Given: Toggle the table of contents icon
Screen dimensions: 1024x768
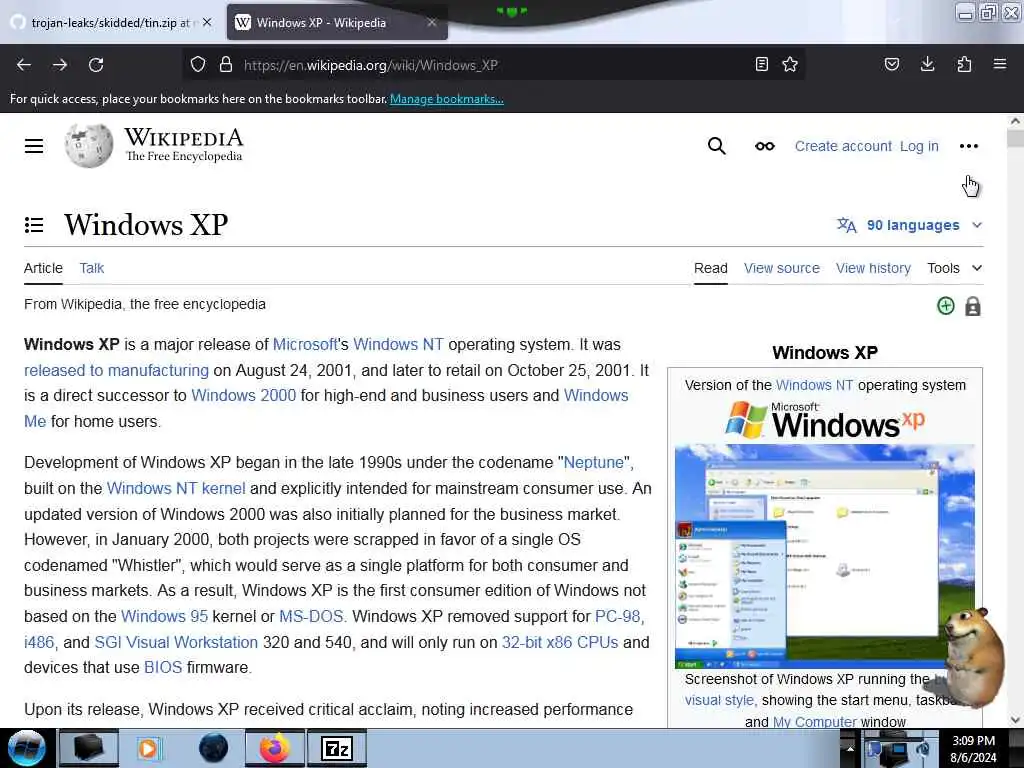Looking at the screenshot, I should [x=34, y=225].
